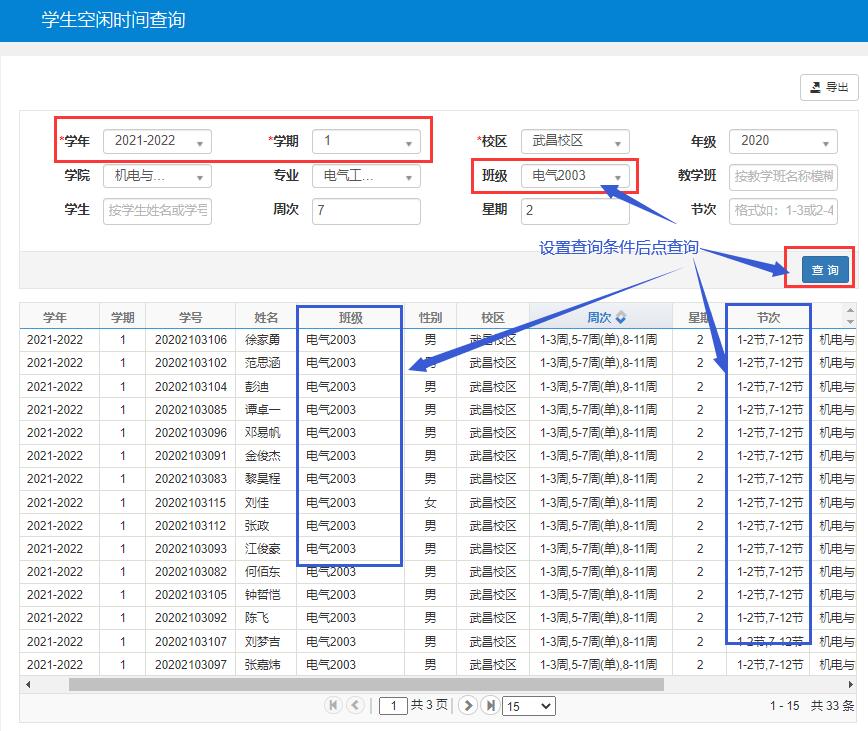The image size is (868, 731).
Task: Click the 学号 column header
Action: pyautogui.click(x=190, y=318)
